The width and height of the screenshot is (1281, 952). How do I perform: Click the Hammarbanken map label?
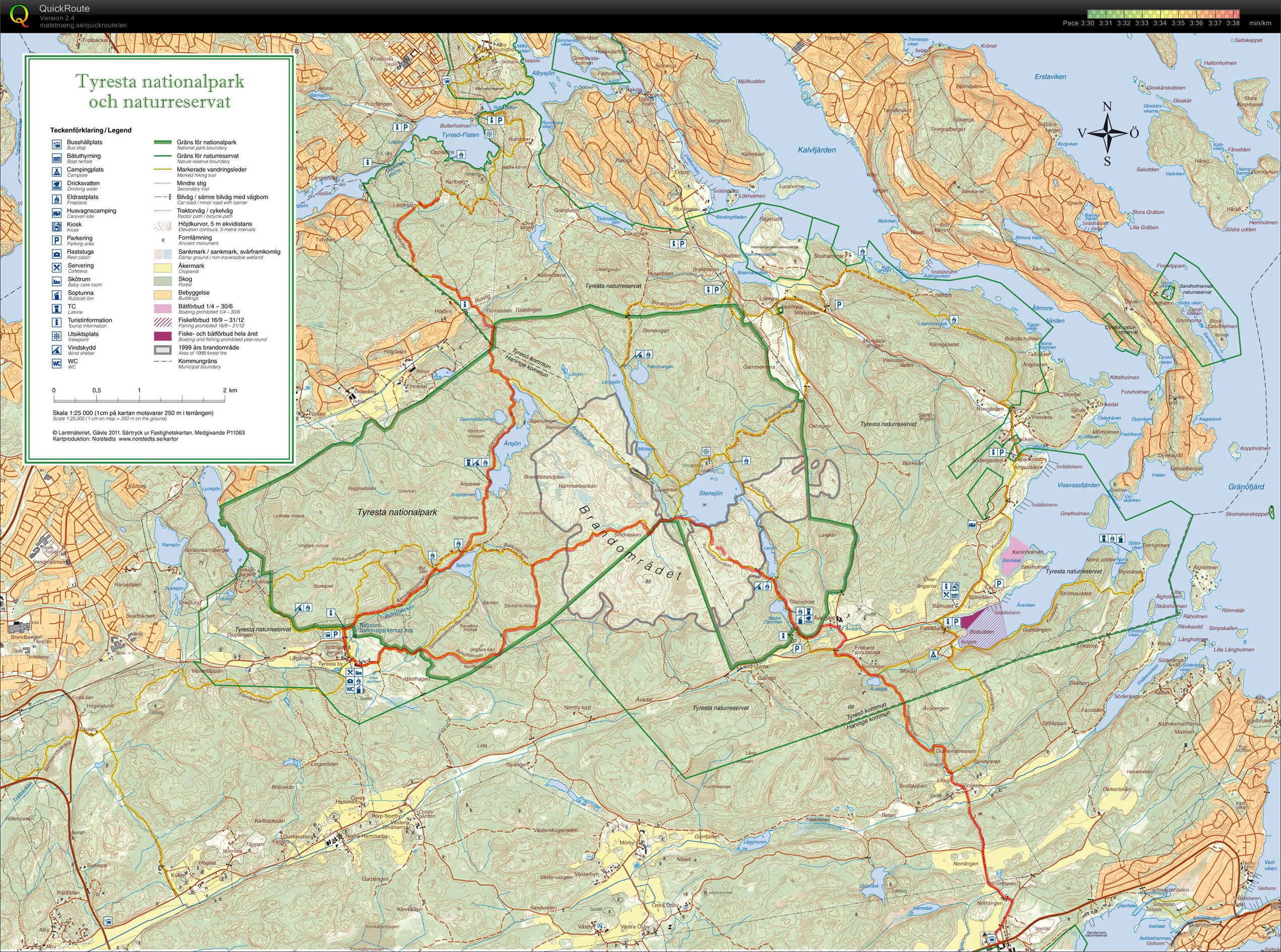(578, 486)
